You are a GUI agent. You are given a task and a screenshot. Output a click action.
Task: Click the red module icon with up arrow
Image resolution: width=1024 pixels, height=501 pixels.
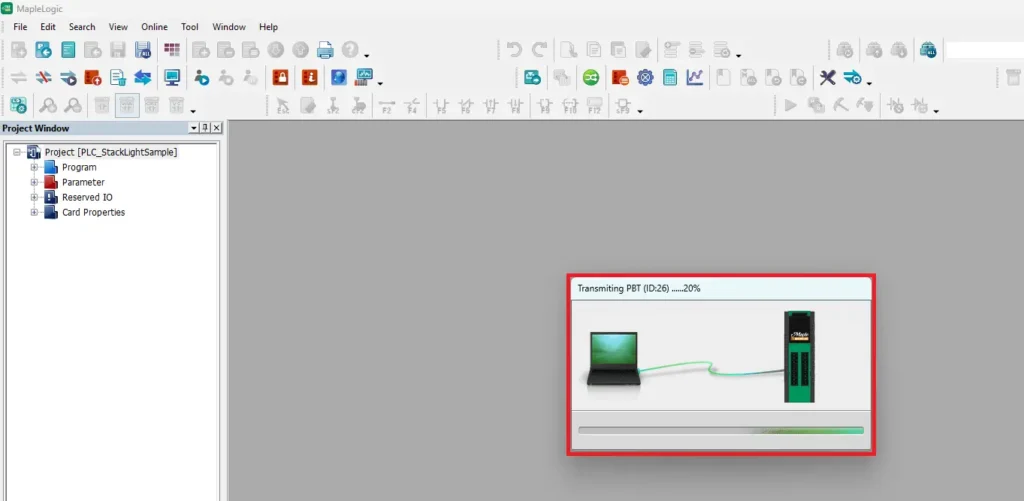coord(93,78)
